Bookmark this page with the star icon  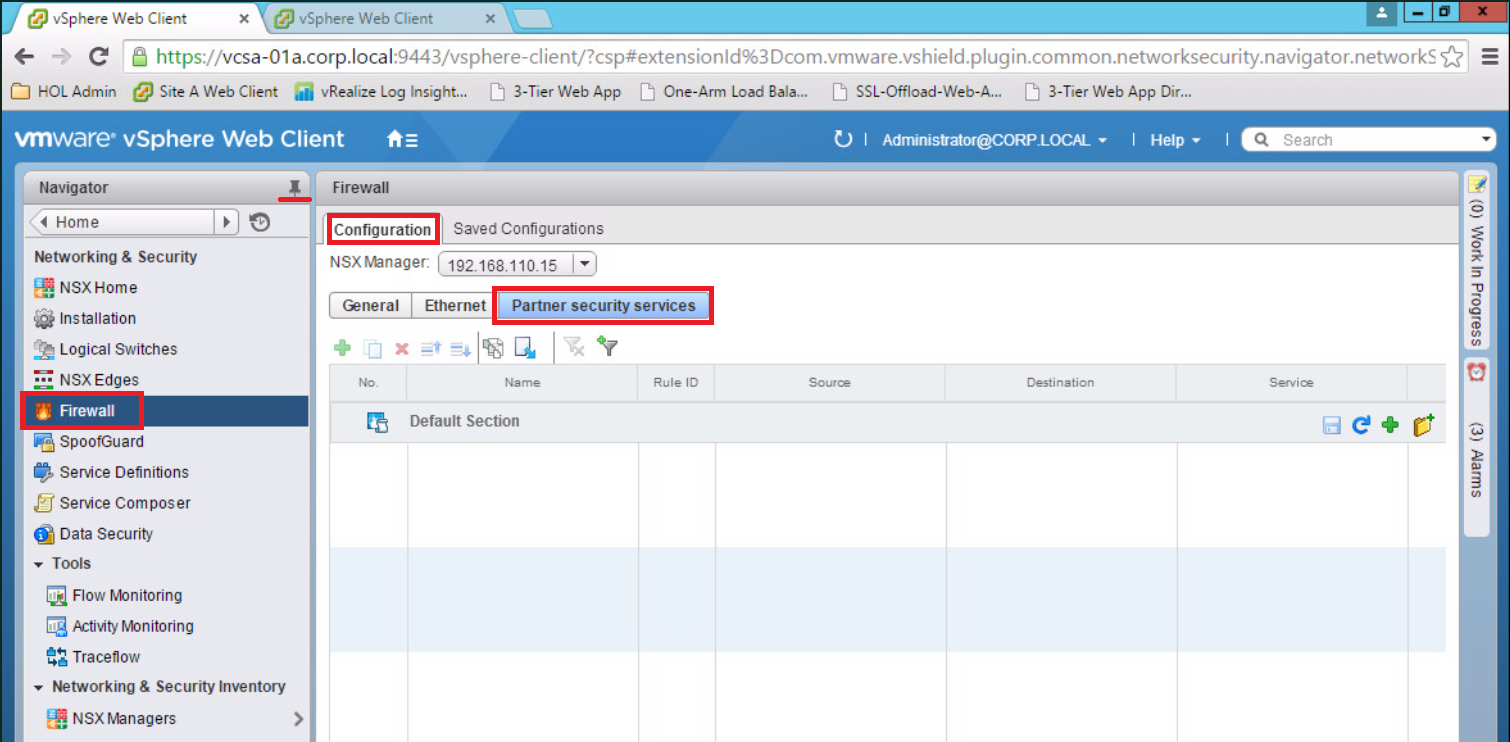(1453, 56)
